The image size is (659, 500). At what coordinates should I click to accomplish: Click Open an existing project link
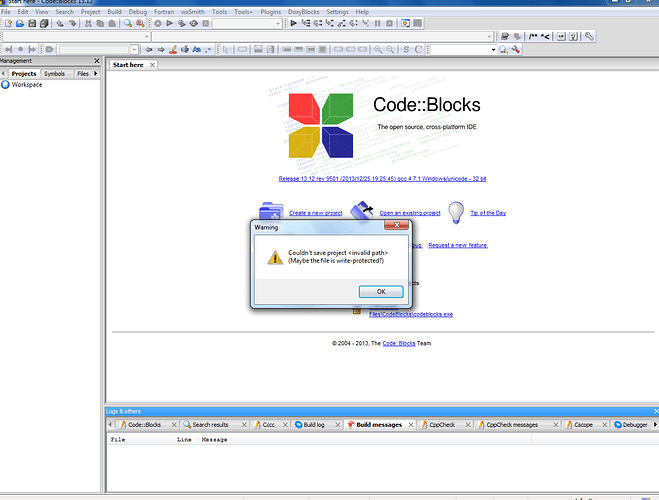(x=410, y=213)
